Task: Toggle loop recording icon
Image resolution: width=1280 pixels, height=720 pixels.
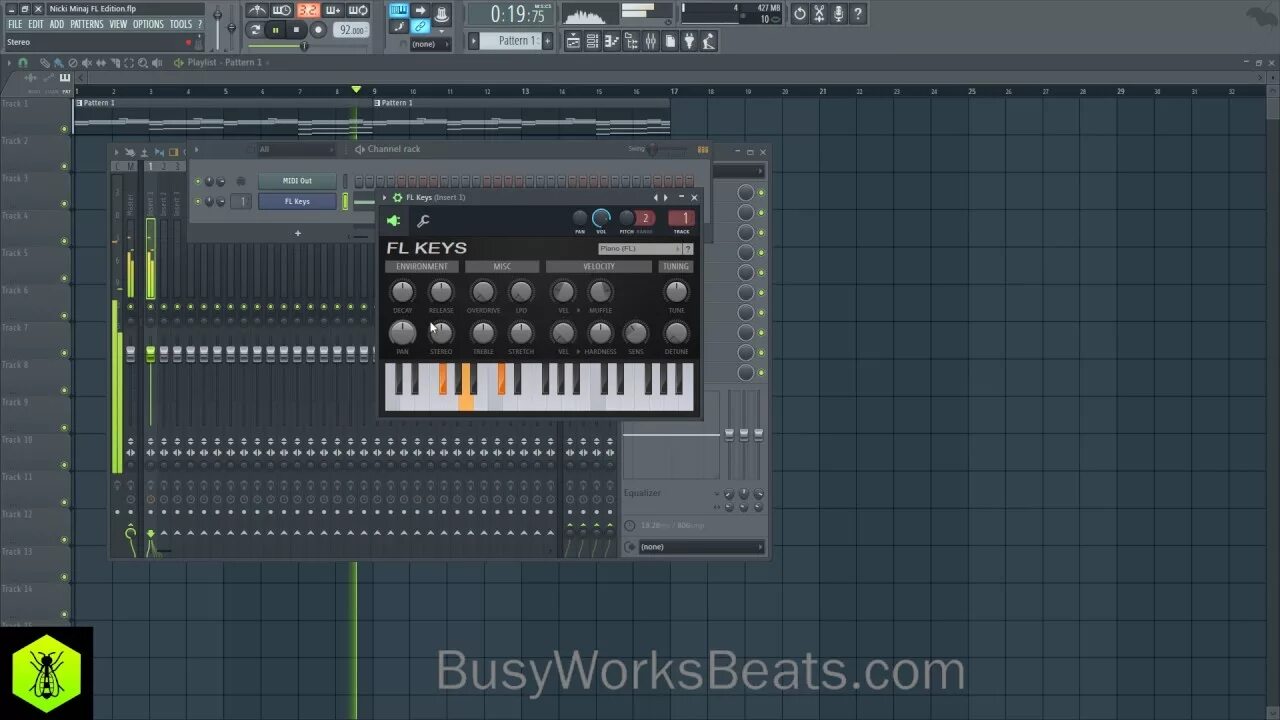Action: pos(358,10)
